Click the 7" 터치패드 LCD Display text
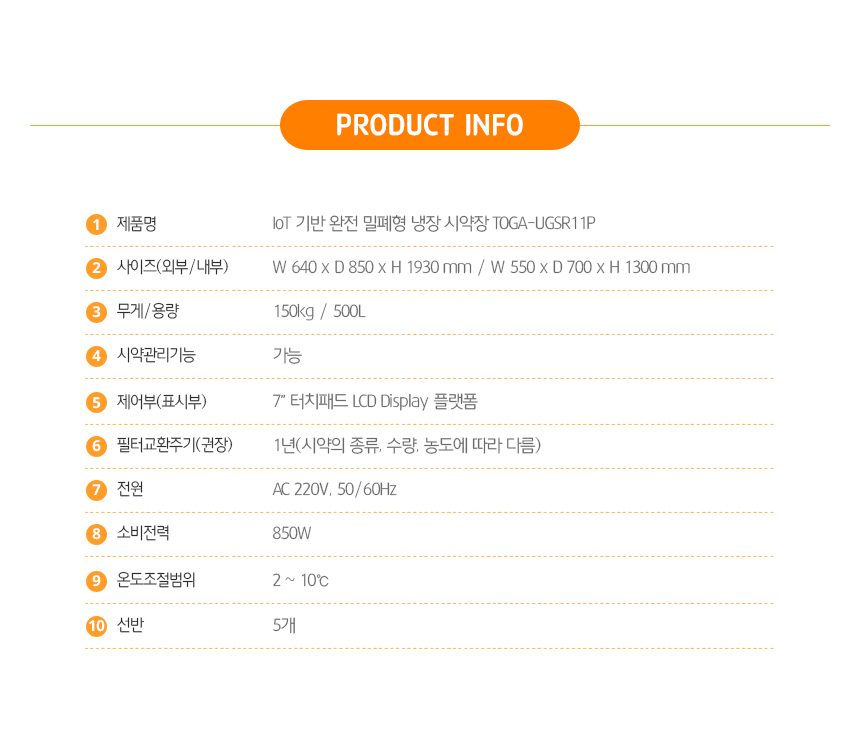 click(375, 401)
